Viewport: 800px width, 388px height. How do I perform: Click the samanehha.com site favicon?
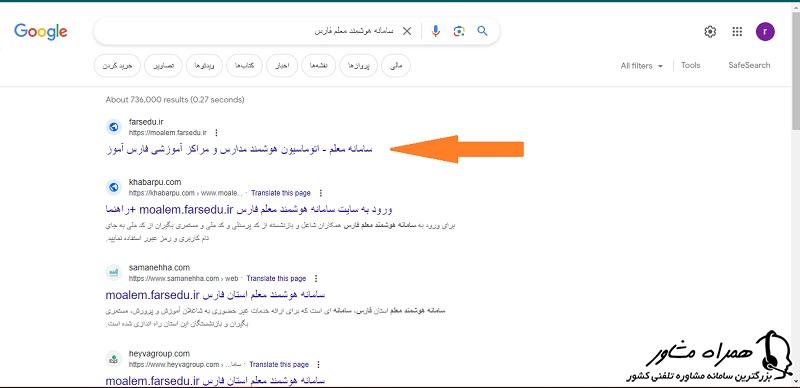(114, 273)
